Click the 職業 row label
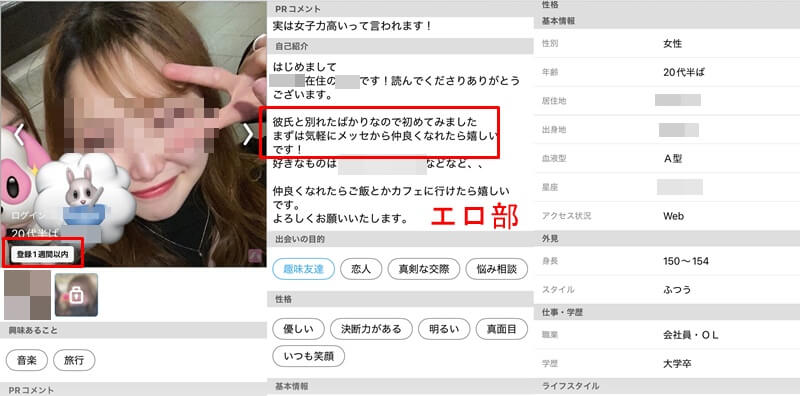The height and width of the screenshot is (396, 800). coord(550,335)
